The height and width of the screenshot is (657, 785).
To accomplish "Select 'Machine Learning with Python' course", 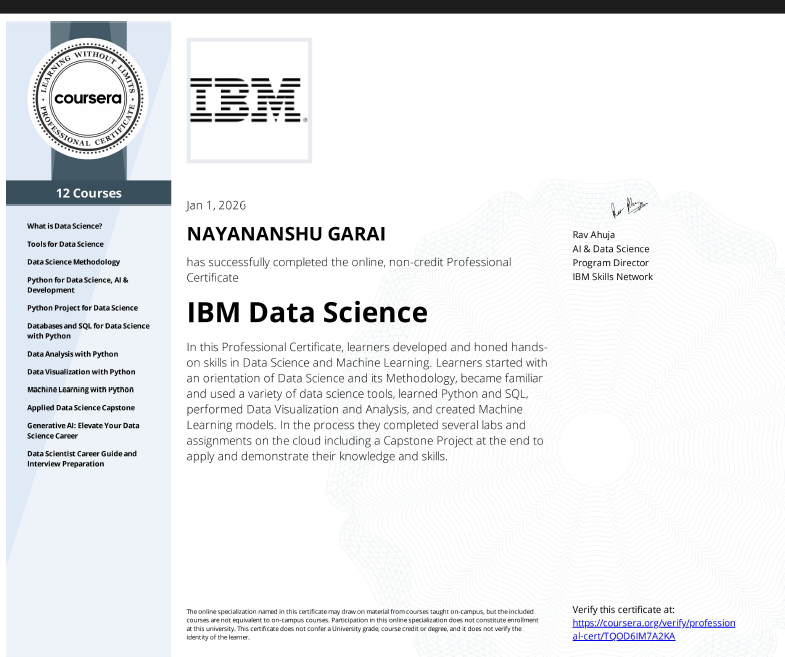I will coord(80,390).
